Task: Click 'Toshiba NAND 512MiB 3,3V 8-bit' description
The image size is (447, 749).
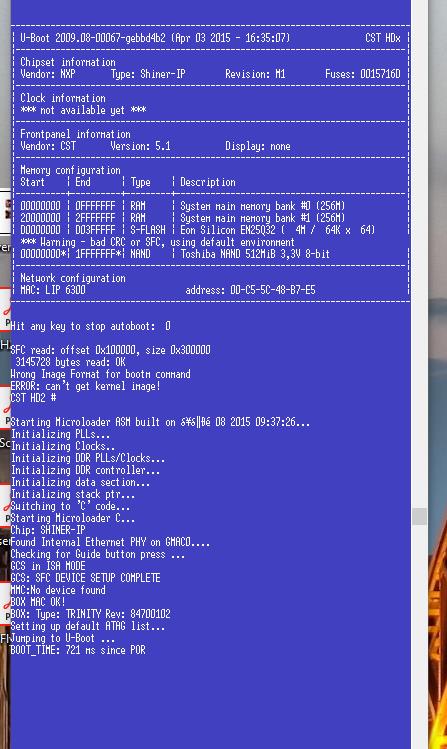Action: point(255,254)
